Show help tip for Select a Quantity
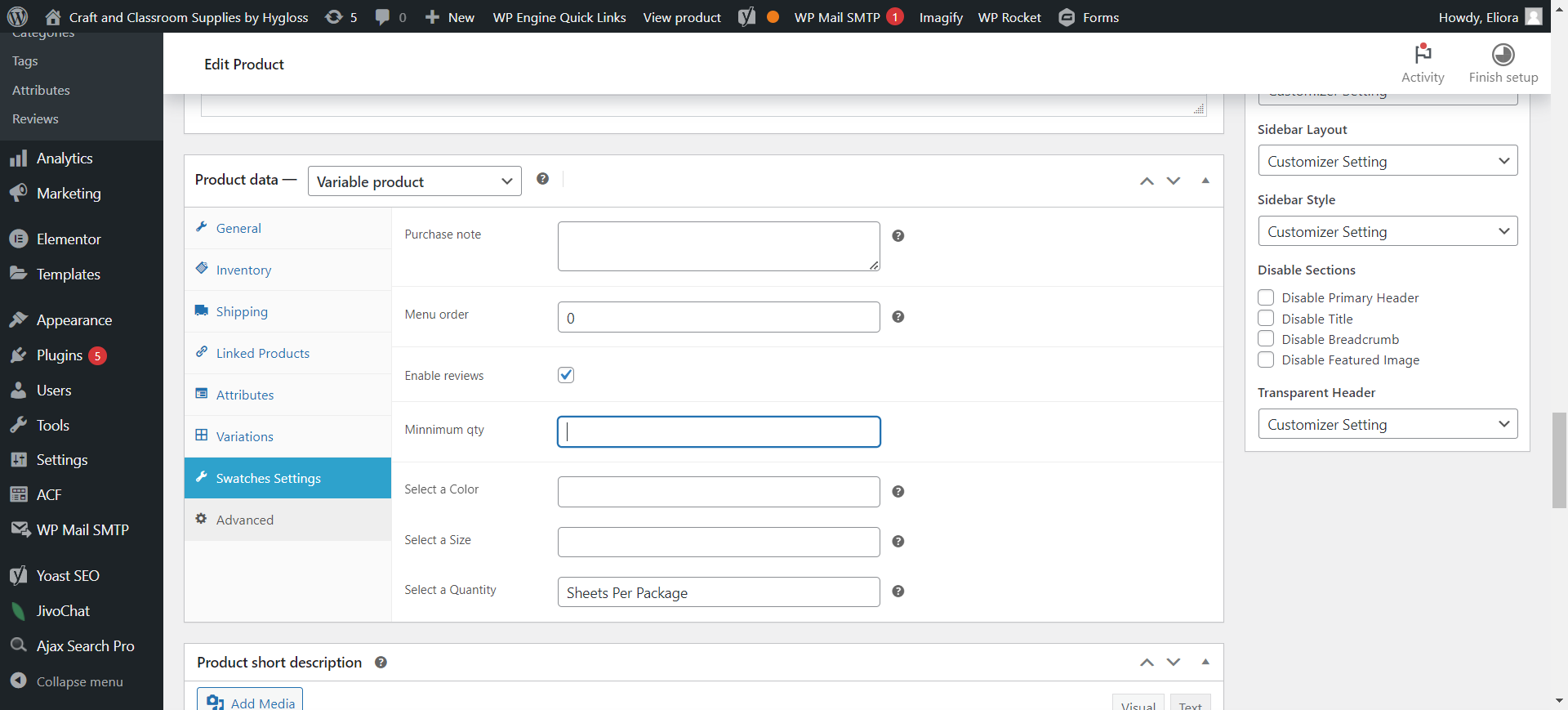Viewport: 1568px width, 710px height. click(x=898, y=592)
